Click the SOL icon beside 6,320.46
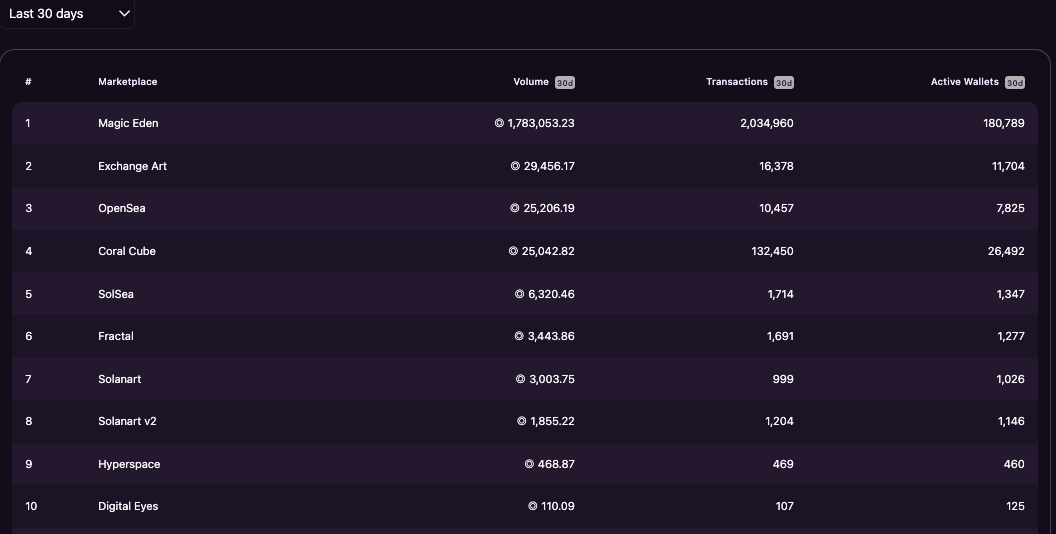The height and width of the screenshot is (534, 1056). pyautogui.click(x=519, y=294)
